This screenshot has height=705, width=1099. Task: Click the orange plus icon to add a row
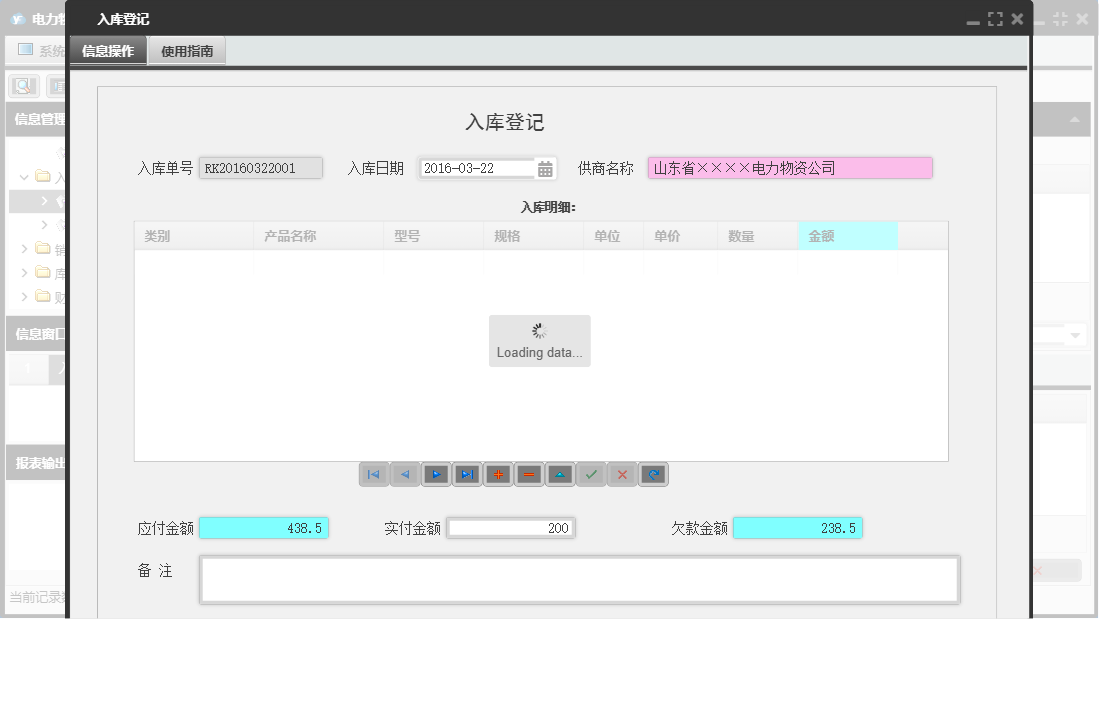coord(498,474)
